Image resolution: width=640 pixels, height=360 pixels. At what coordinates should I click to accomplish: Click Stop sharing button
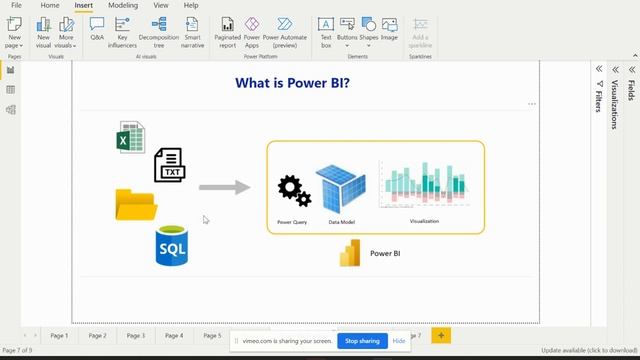[x=362, y=341]
